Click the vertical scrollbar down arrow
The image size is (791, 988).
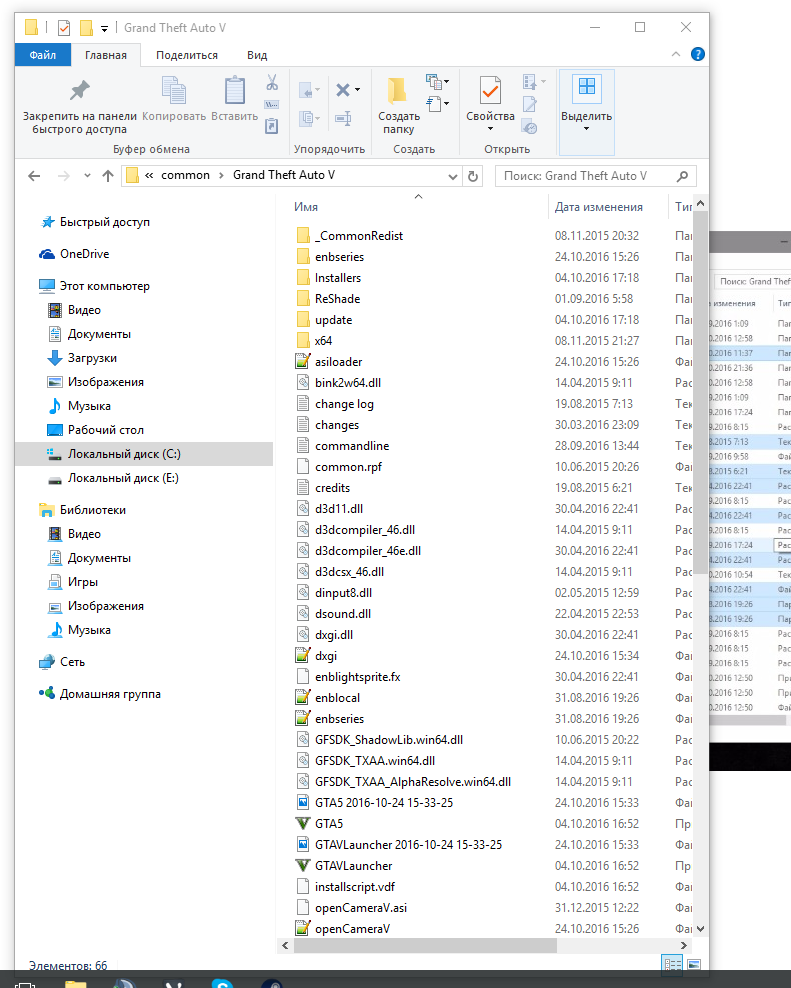point(700,929)
